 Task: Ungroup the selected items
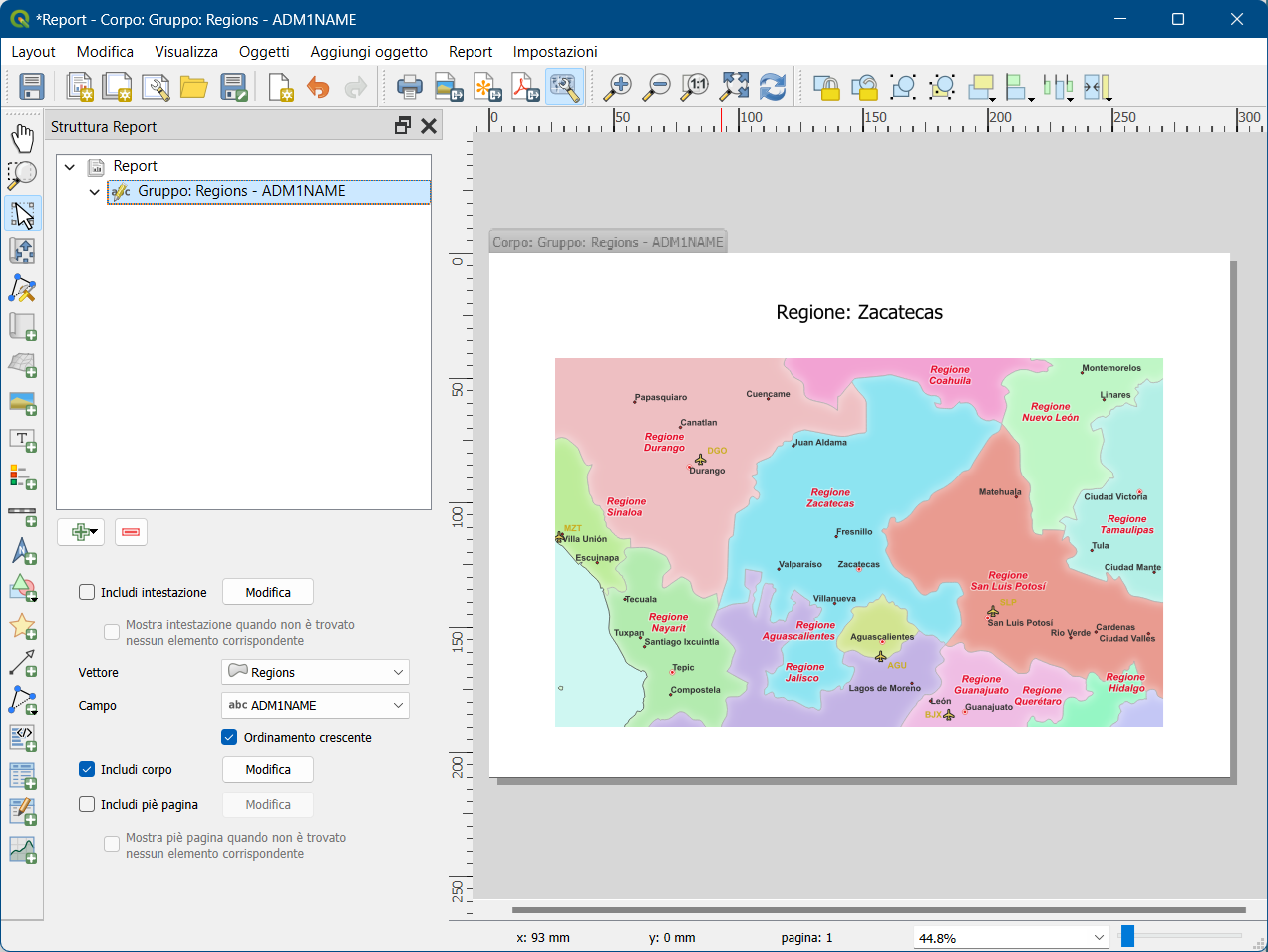click(942, 87)
